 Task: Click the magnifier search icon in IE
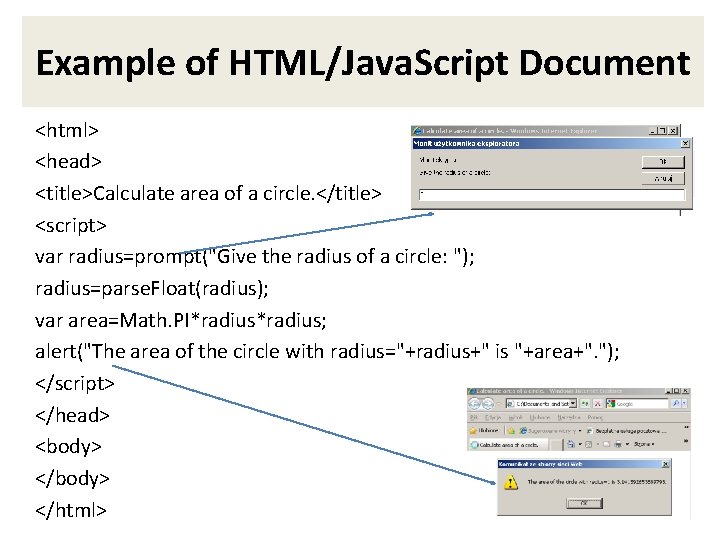coord(676,404)
